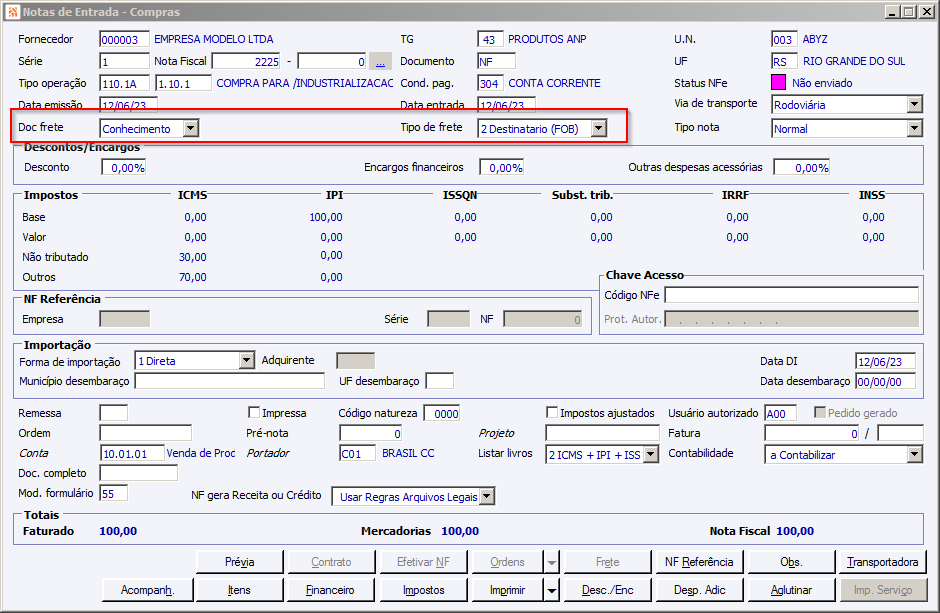Open the arrow next to the Imprimir button
This screenshot has width=940, height=613.
pyautogui.click(x=552, y=590)
